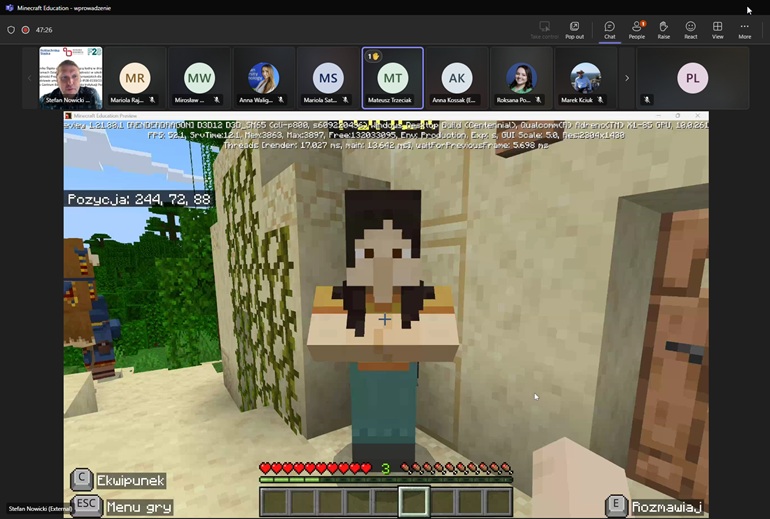Image resolution: width=770 pixels, height=519 pixels.
Task: Select the last hotbar slot
Action: tap(498, 502)
